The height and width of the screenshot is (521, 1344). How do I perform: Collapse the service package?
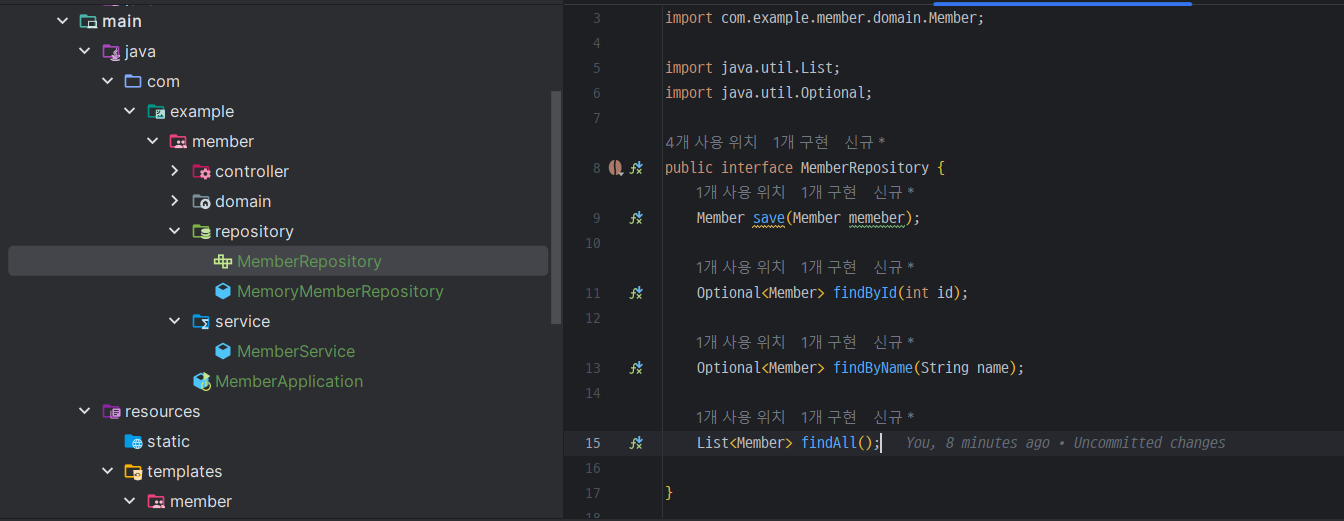175,321
